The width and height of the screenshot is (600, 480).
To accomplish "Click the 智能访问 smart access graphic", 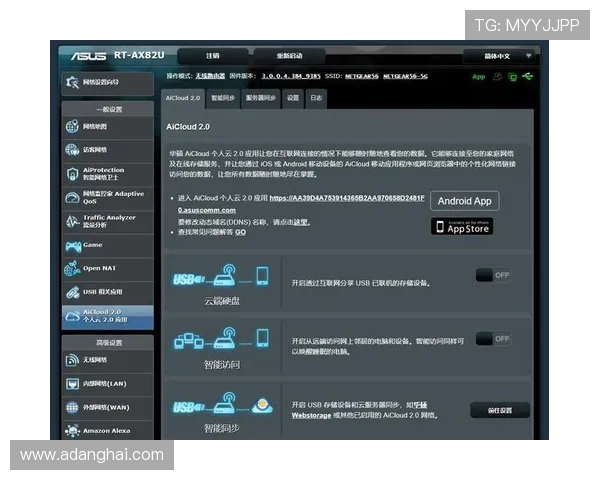I will tap(222, 338).
